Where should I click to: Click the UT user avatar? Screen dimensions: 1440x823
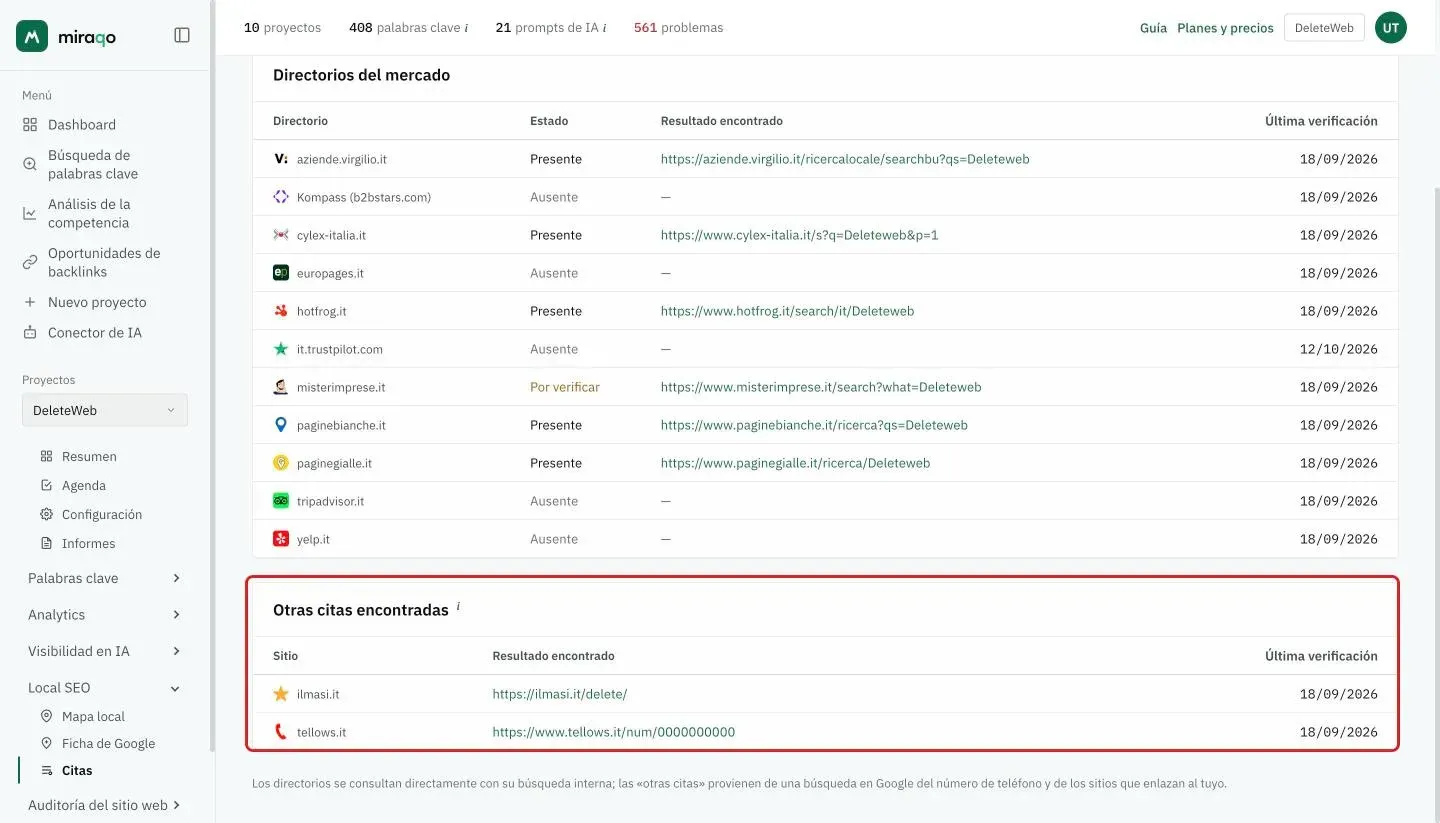1391,28
